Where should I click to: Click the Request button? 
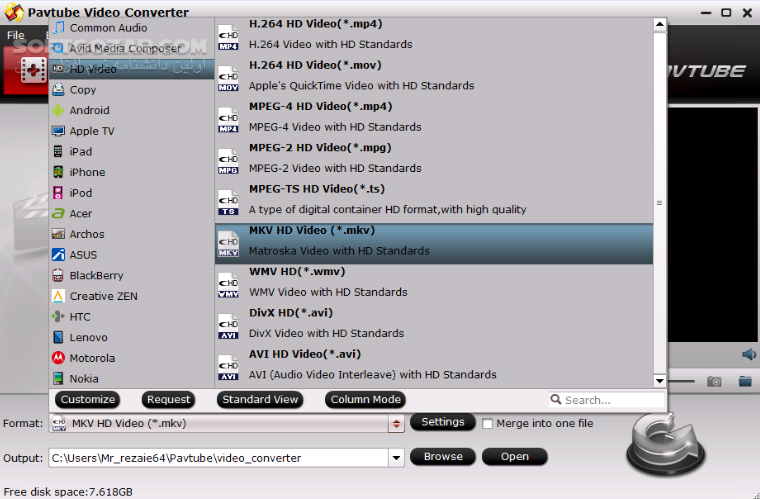coord(168,400)
